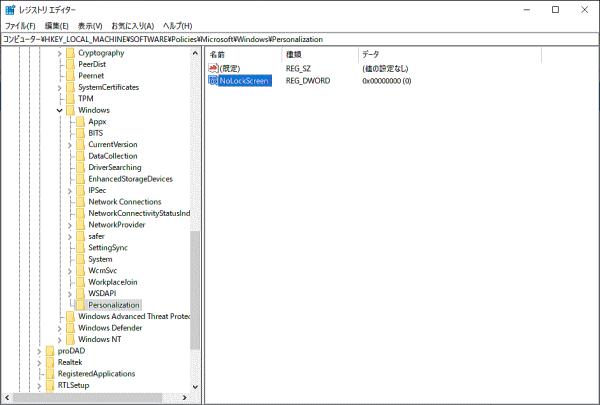Expand the Windows NT key
This screenshot has height=405, width=600.
pos(59,340)
